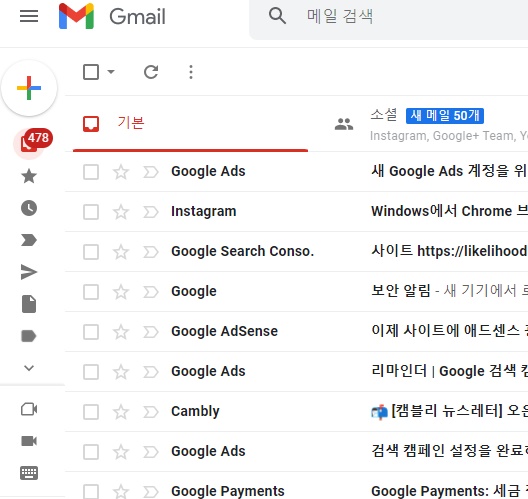This screenshot has width=528, height=499.
Task: Open the 새 Google Ads 계정 mail subject
Action: click(449, 171)
